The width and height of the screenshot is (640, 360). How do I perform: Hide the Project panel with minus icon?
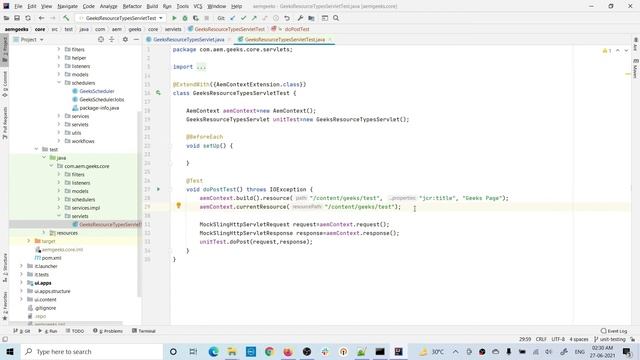click(136, 40)
